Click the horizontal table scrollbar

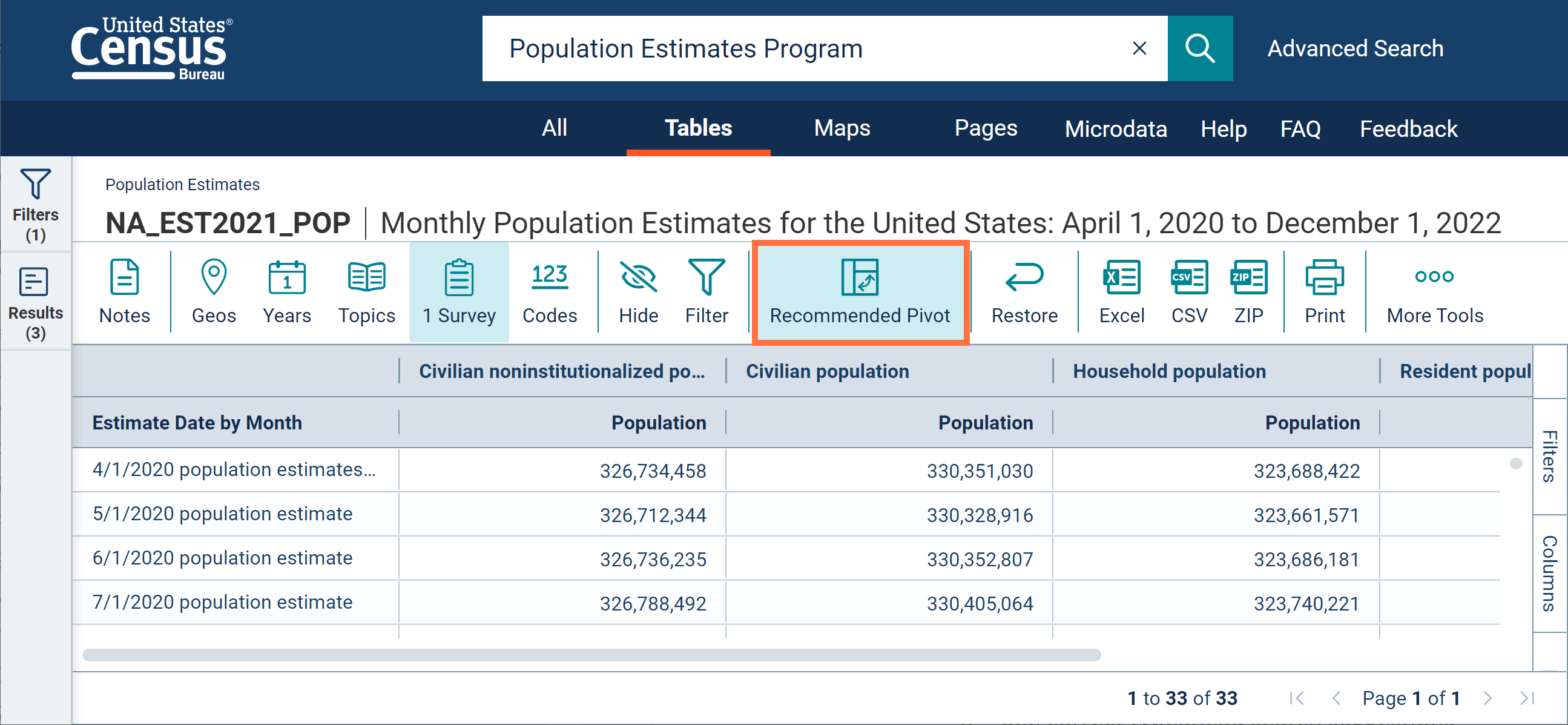point(591,655)
